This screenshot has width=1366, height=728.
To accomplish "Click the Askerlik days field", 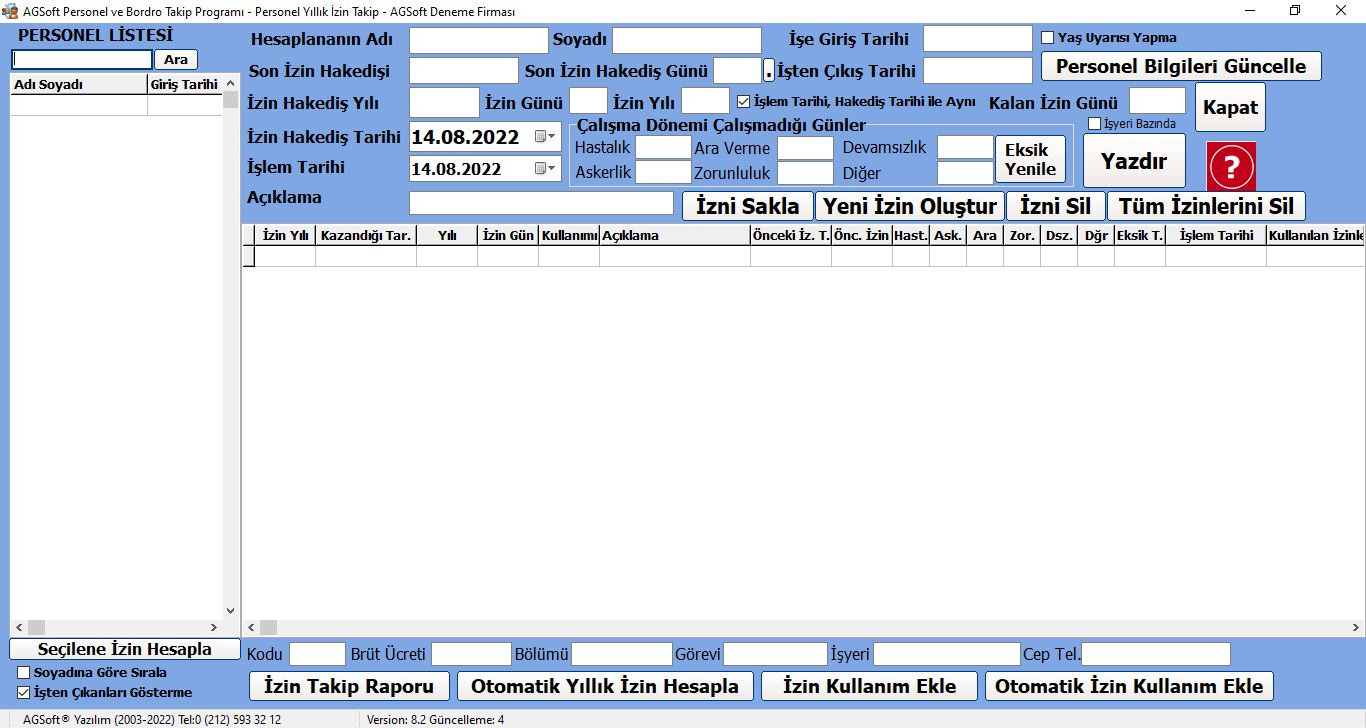I will coord(663,173).
